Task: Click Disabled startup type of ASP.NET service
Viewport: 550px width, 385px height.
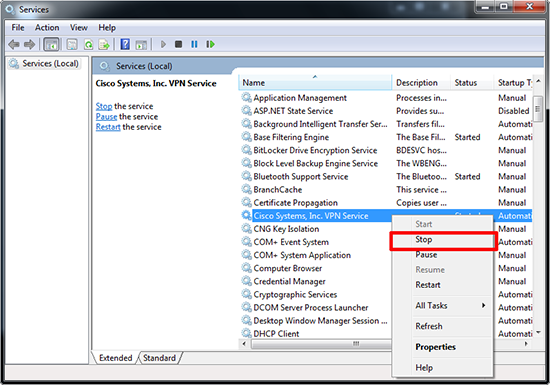Action: pos(514,111)
